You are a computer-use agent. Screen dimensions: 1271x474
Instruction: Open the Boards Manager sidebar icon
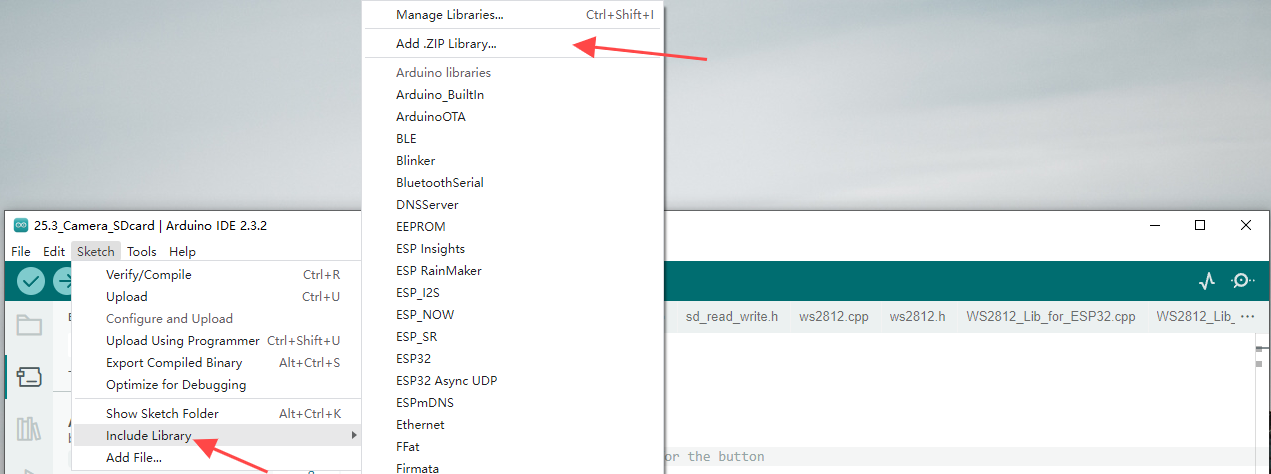point(29,377)
